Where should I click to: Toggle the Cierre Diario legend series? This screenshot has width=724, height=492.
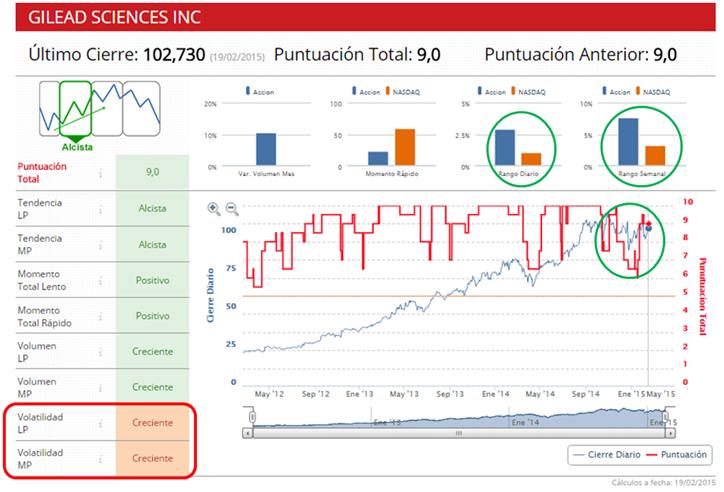pos(606,455)
